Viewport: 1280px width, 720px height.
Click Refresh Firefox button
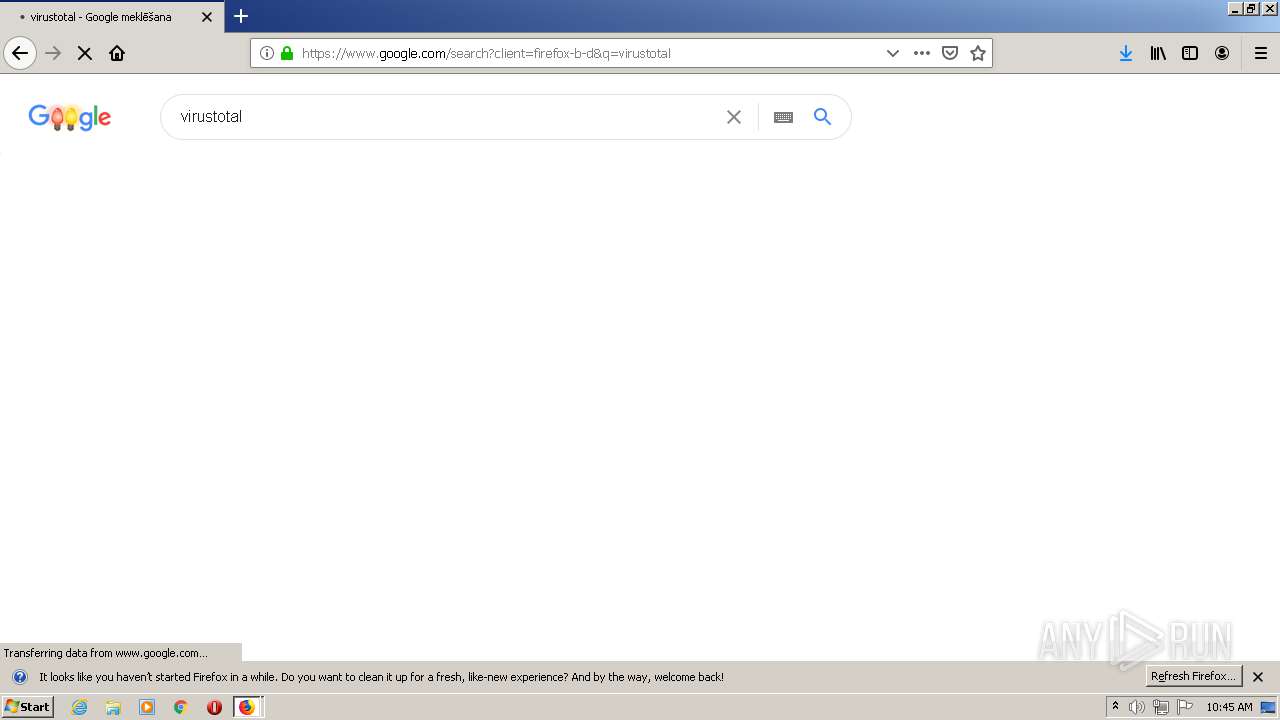(1193, 676)
